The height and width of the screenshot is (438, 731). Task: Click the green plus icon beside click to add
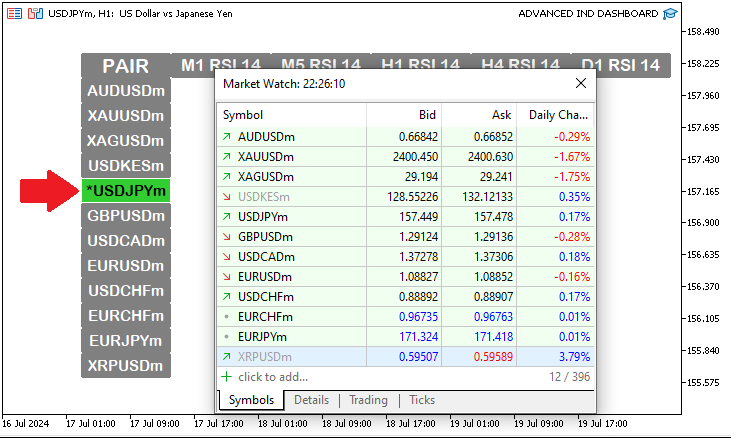tap(226, 376)
